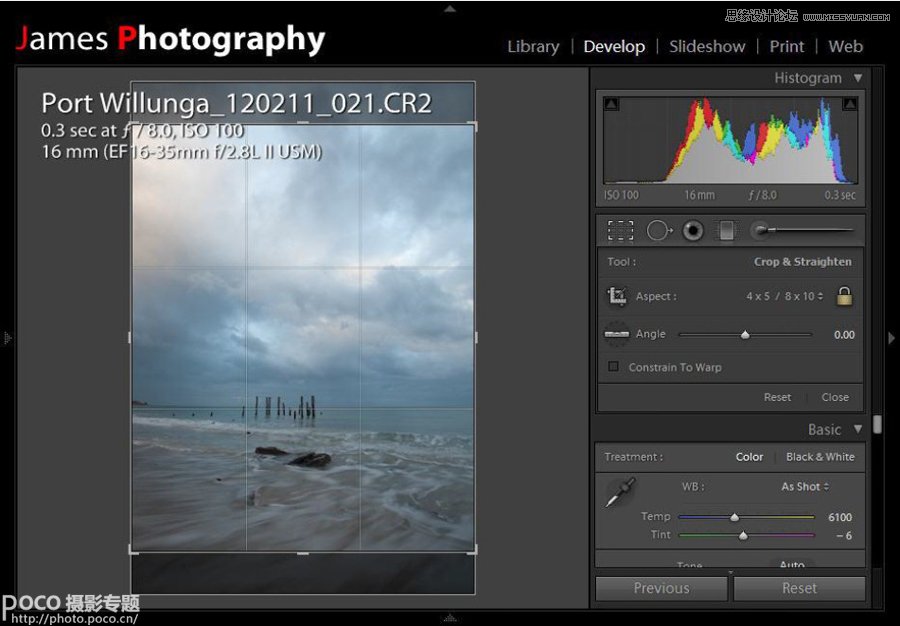Collapse the Basic panel triangle
The width and height of the screenshot is (900, 626).
pyautogui.click(x=858, y=429)
